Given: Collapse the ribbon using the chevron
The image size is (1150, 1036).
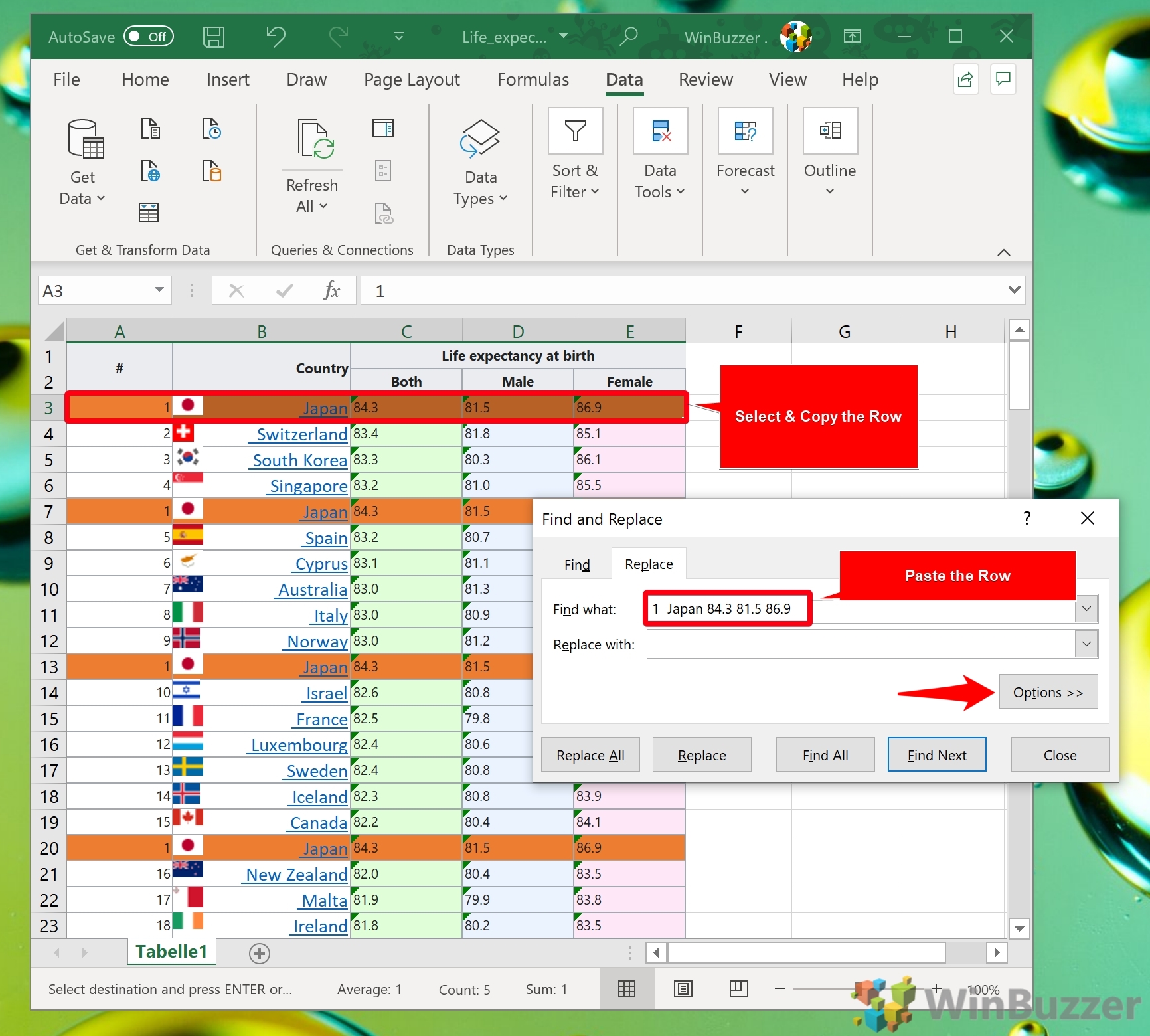Looking at the screenshot, I should click(x=1003, y=252).
